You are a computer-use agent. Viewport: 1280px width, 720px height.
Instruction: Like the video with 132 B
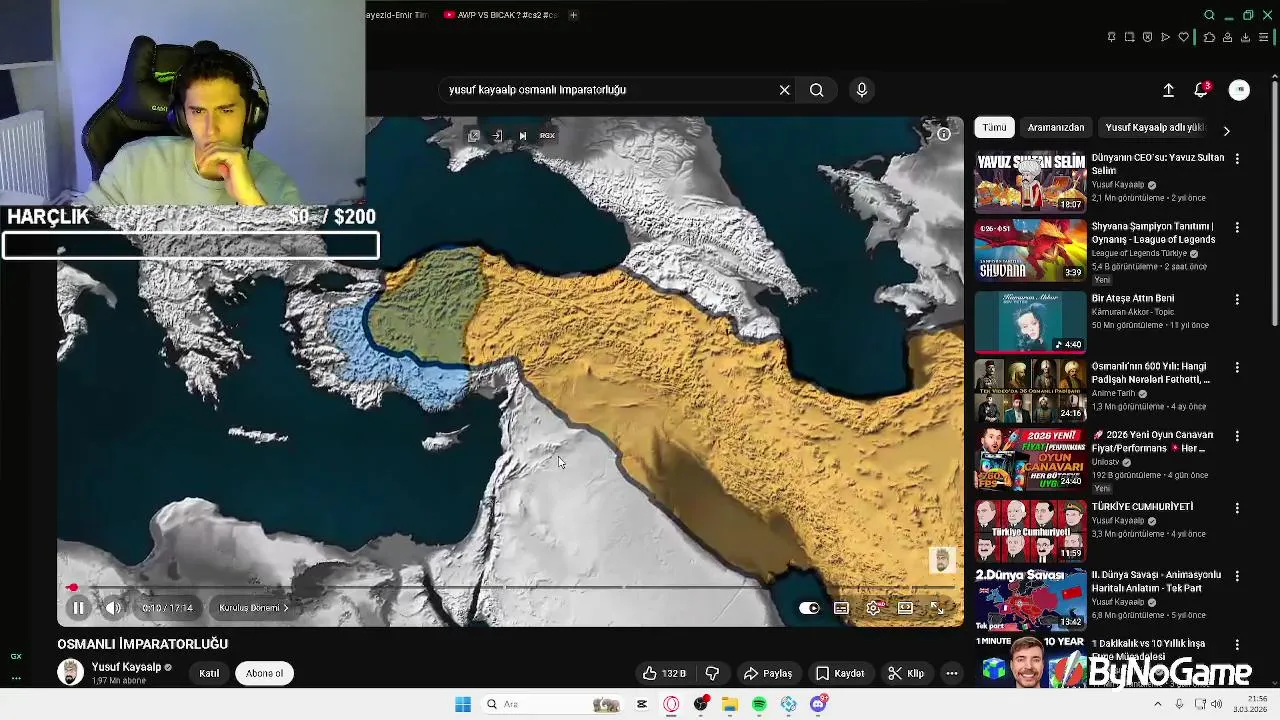tap(664, 673)
